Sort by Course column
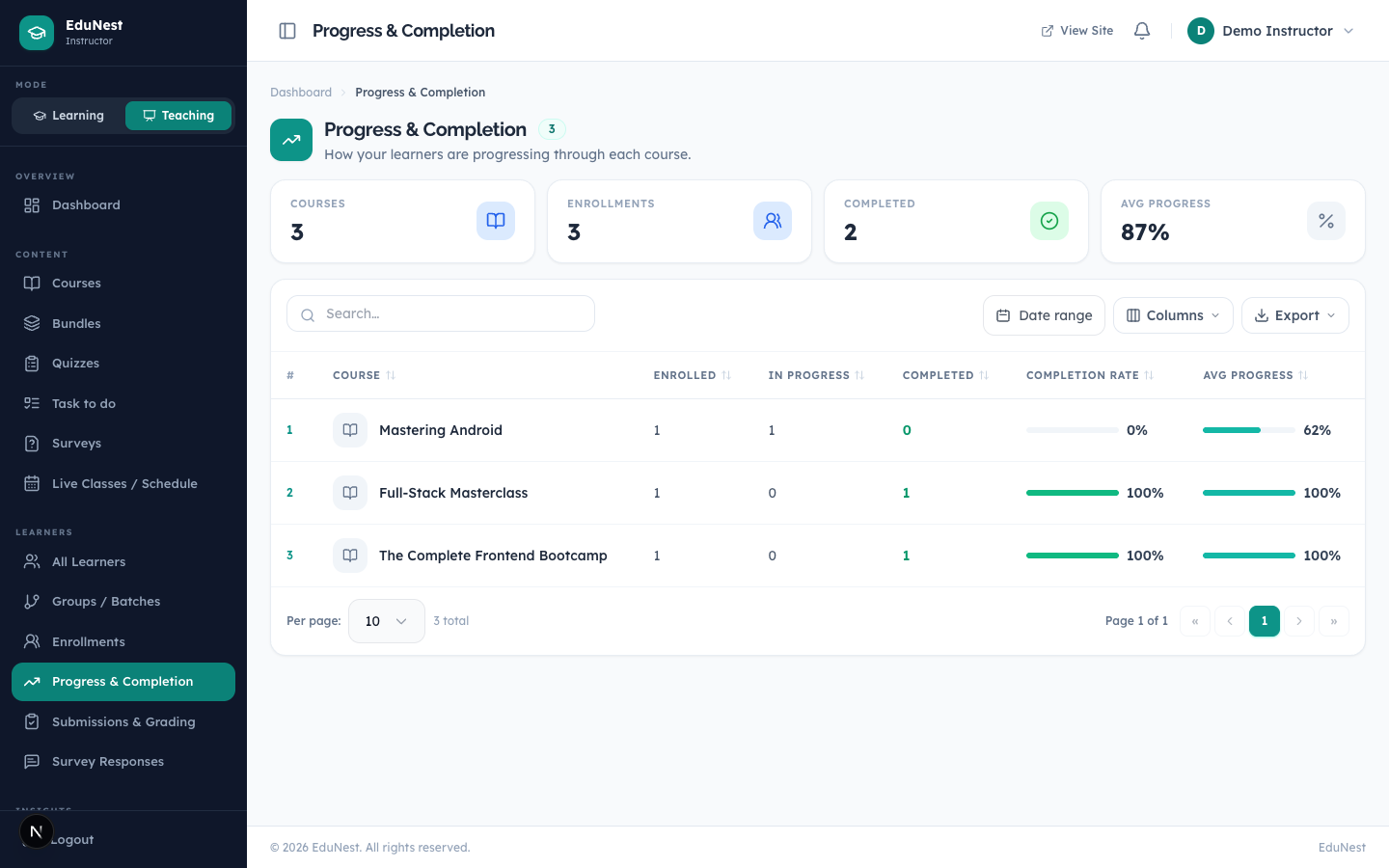 [365, 375]
